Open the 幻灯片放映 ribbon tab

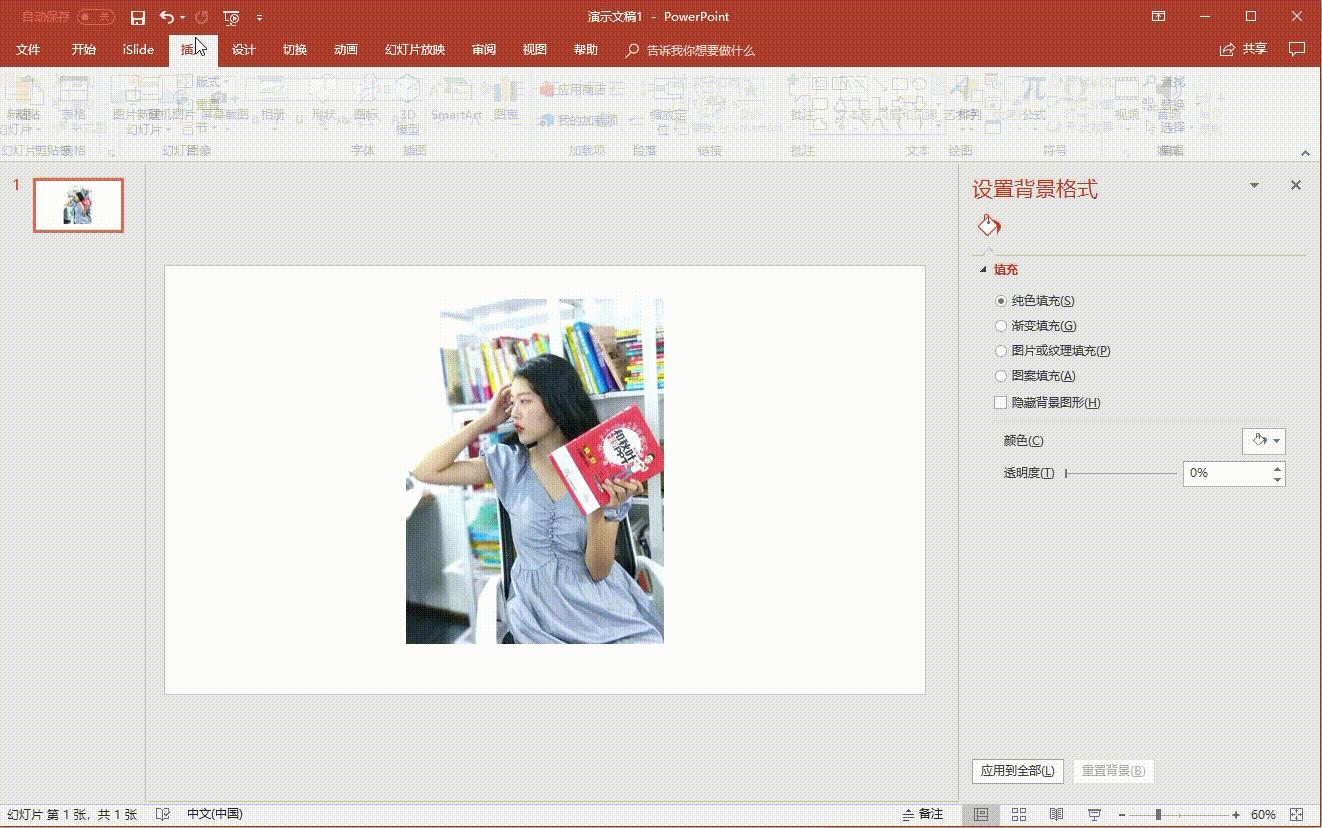point(414,49)
